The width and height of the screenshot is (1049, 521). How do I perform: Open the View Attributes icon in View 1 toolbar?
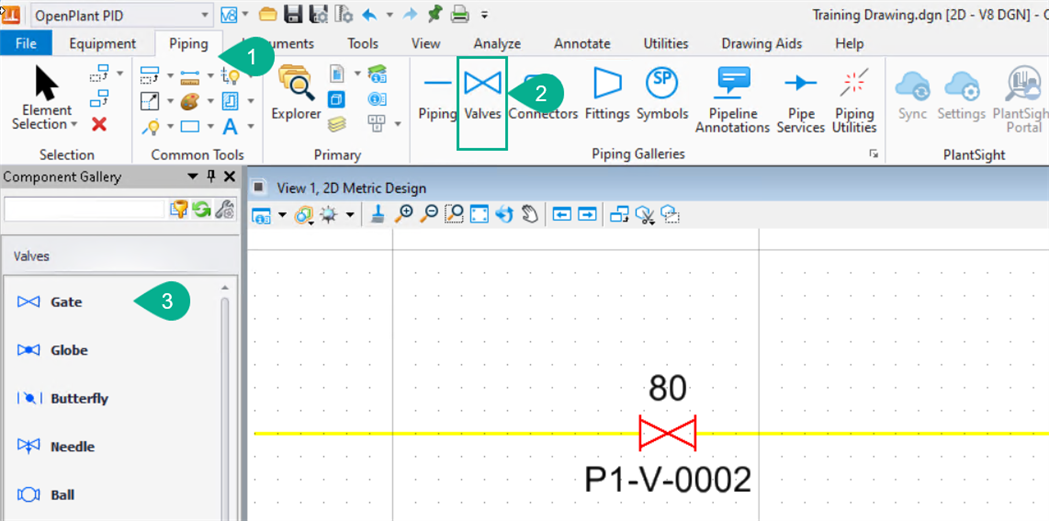click(x=262, y=215)
